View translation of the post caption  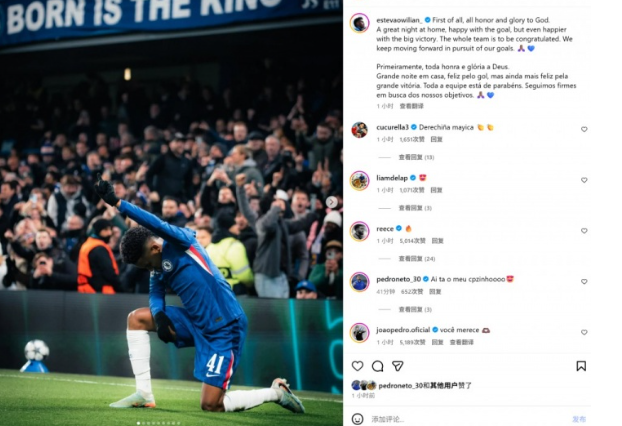click(x=411, y=106)
